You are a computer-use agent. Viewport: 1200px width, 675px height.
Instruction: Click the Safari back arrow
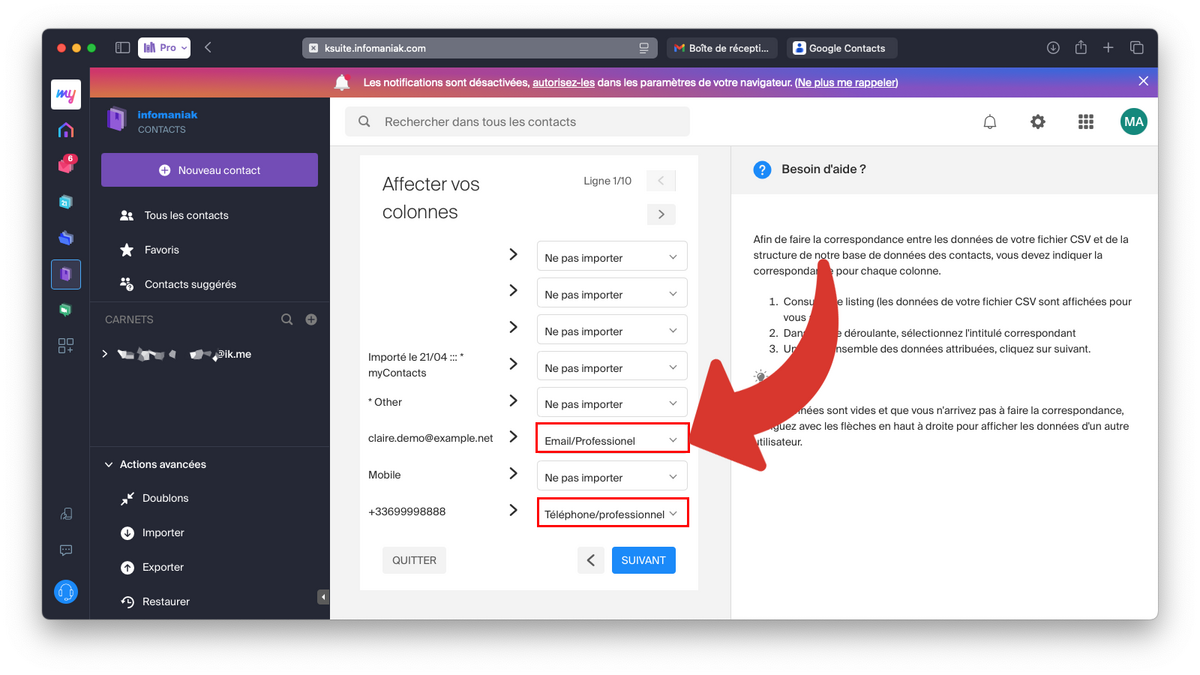click(x=208, y=47)
